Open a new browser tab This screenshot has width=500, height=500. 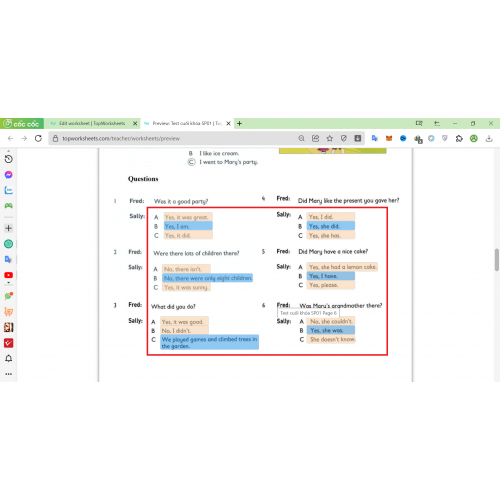tap(239, 124)
